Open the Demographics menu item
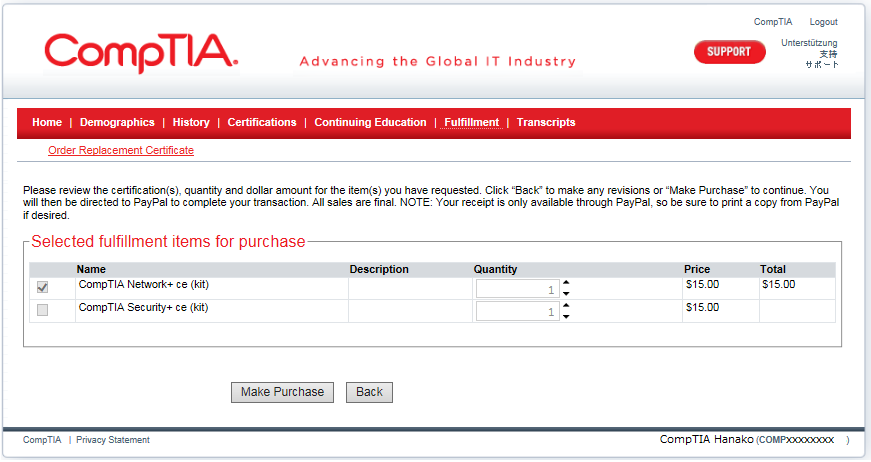 (117, 122)
